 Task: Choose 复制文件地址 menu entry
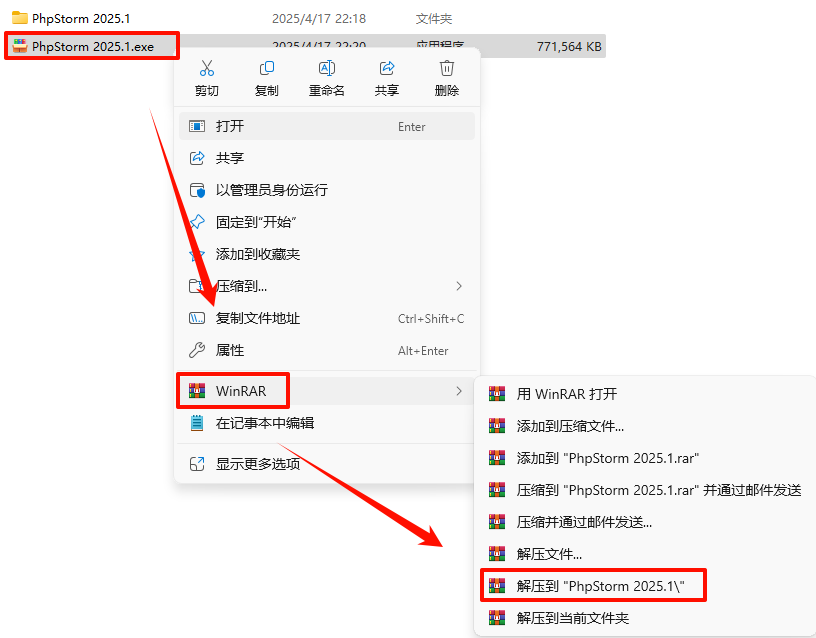point(327,318)
